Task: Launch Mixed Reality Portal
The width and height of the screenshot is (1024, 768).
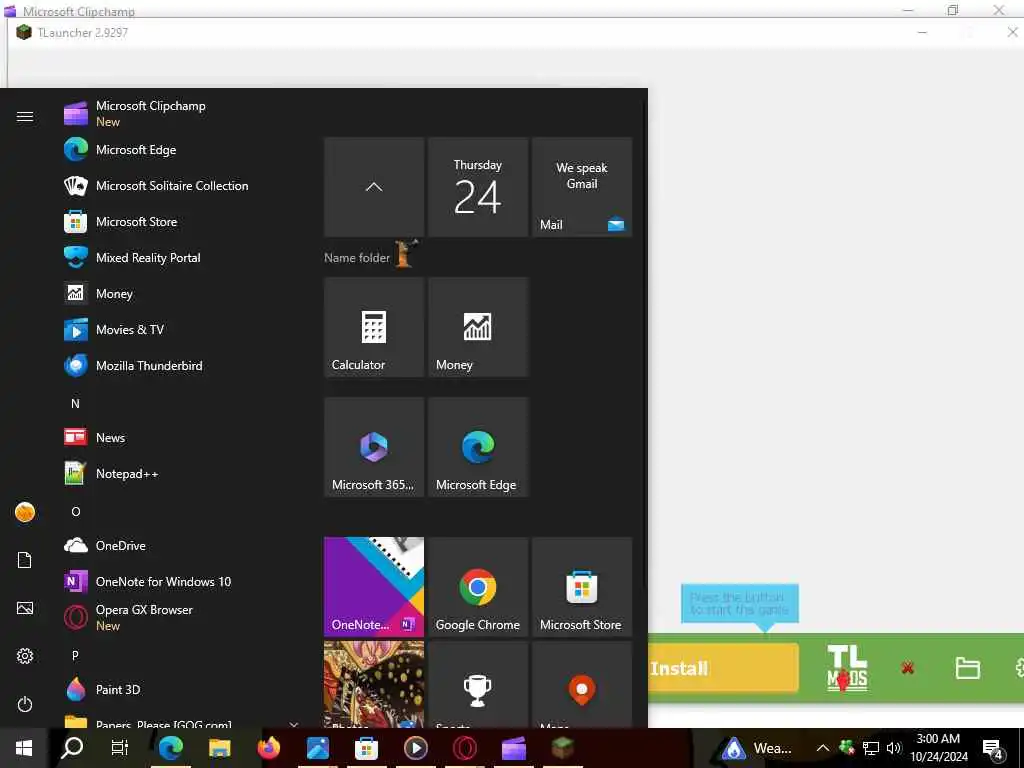Action: [x=183, y=257]
